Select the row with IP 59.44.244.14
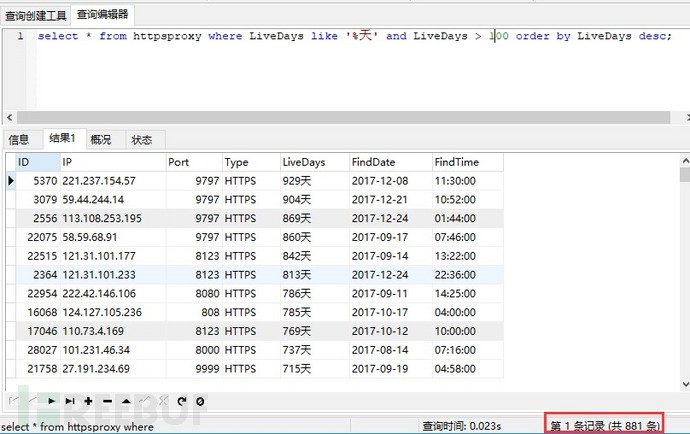Viewport: 690px width, 434px height. pos(254,199)
